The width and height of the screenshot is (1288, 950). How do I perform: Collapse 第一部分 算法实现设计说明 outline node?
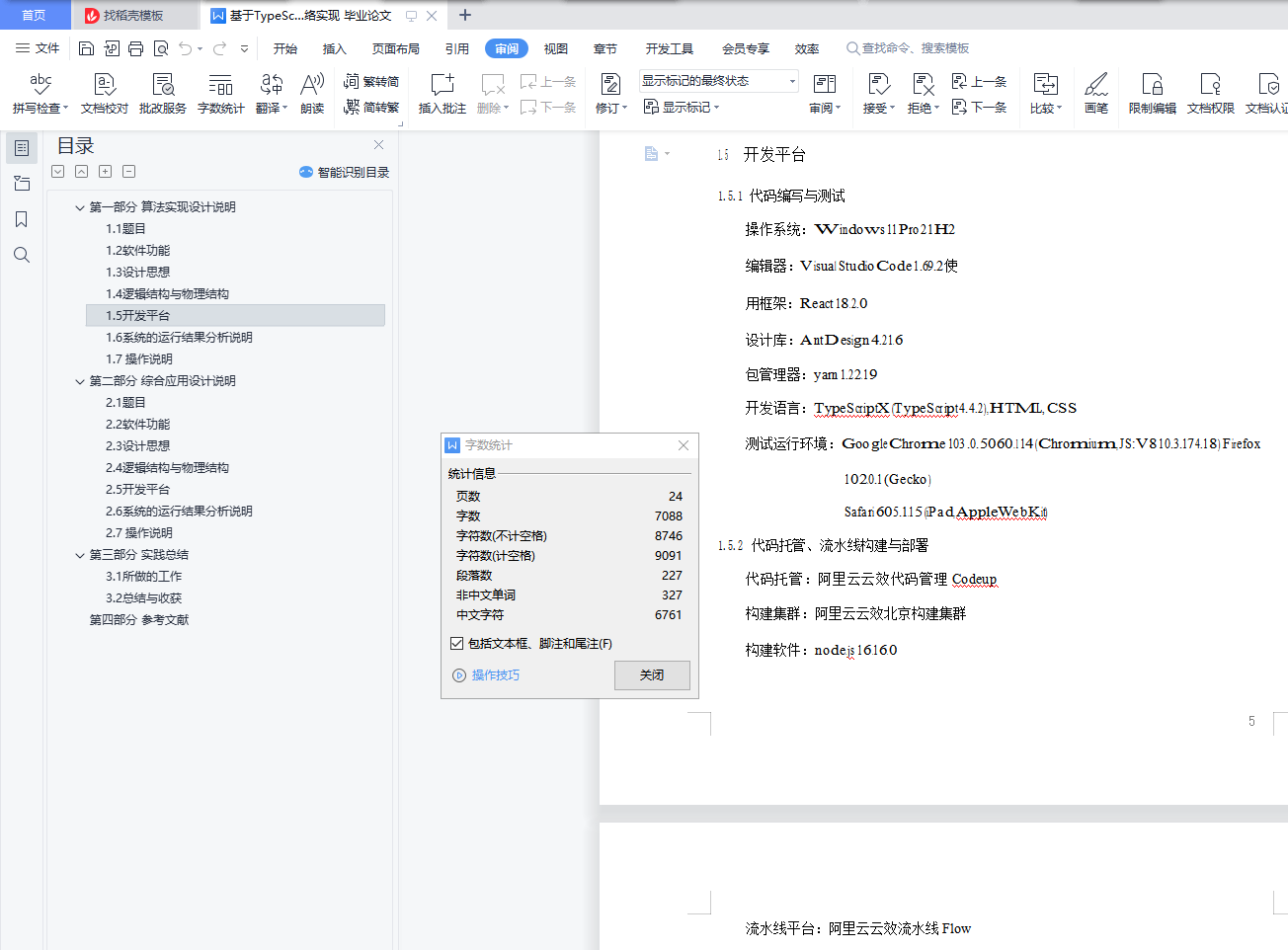[80, 207]
